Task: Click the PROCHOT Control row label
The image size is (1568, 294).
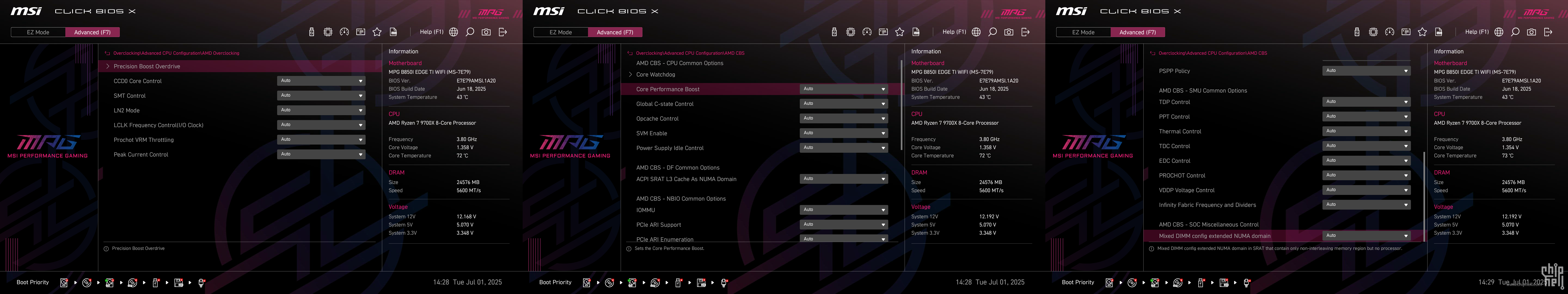Action: pos(1182,175)
